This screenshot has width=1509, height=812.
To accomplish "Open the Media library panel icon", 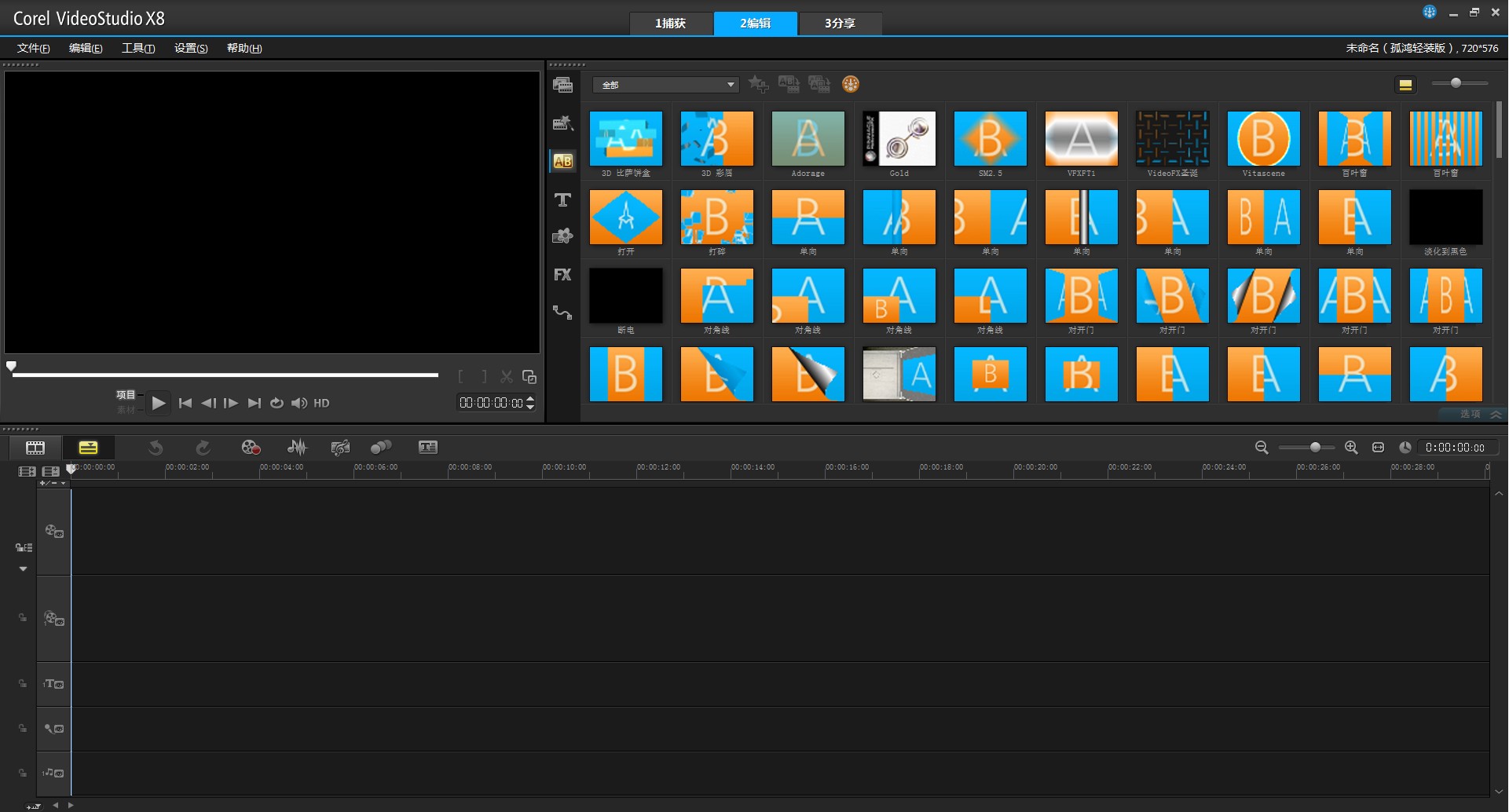I will point(562,85).
